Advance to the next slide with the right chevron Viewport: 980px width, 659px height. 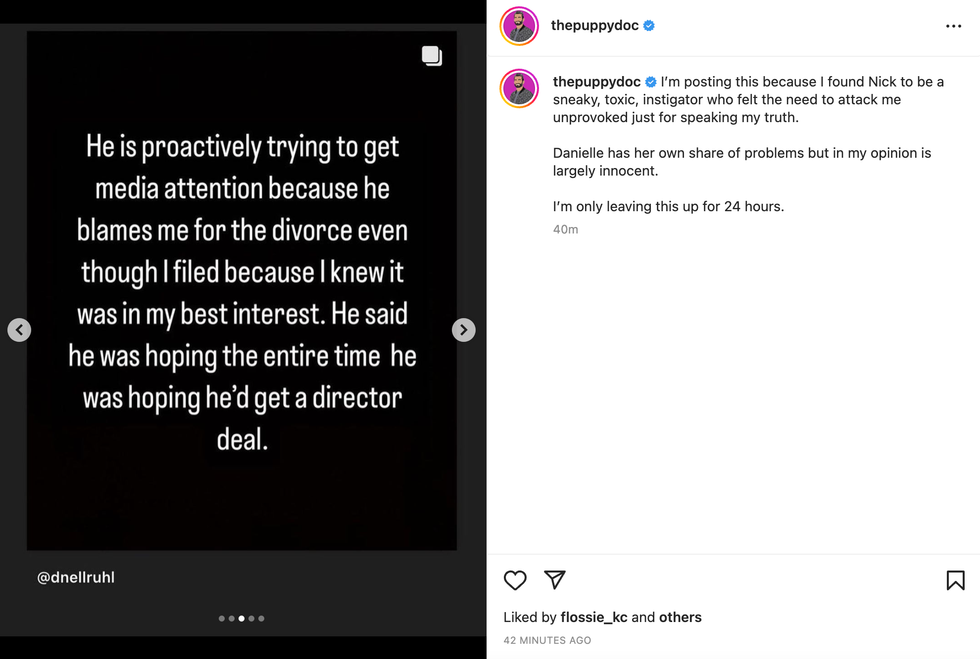(463, 329)
